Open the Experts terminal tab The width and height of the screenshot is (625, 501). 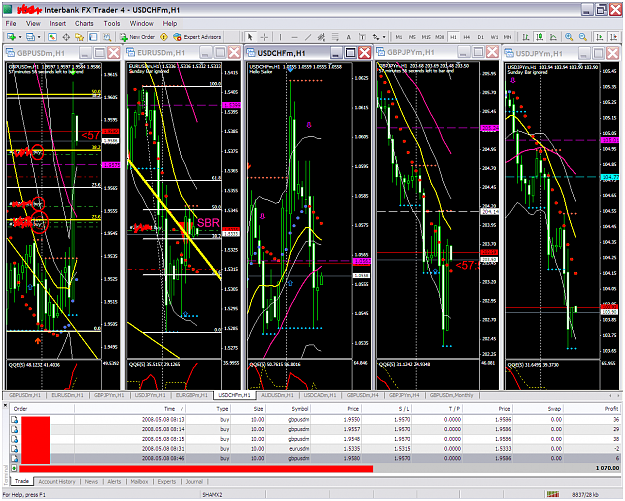coord(167,481)
